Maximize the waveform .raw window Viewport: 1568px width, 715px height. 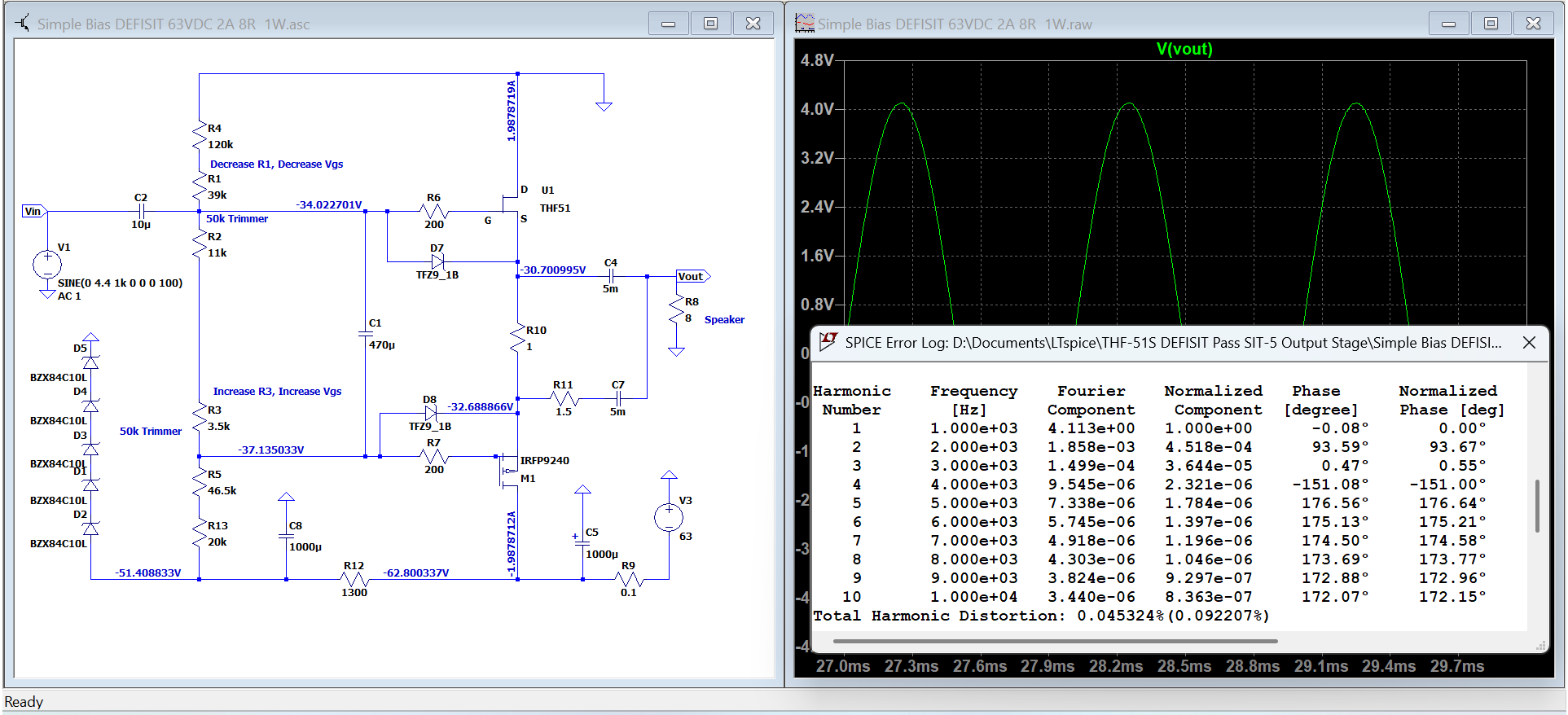pos(1491,24)
